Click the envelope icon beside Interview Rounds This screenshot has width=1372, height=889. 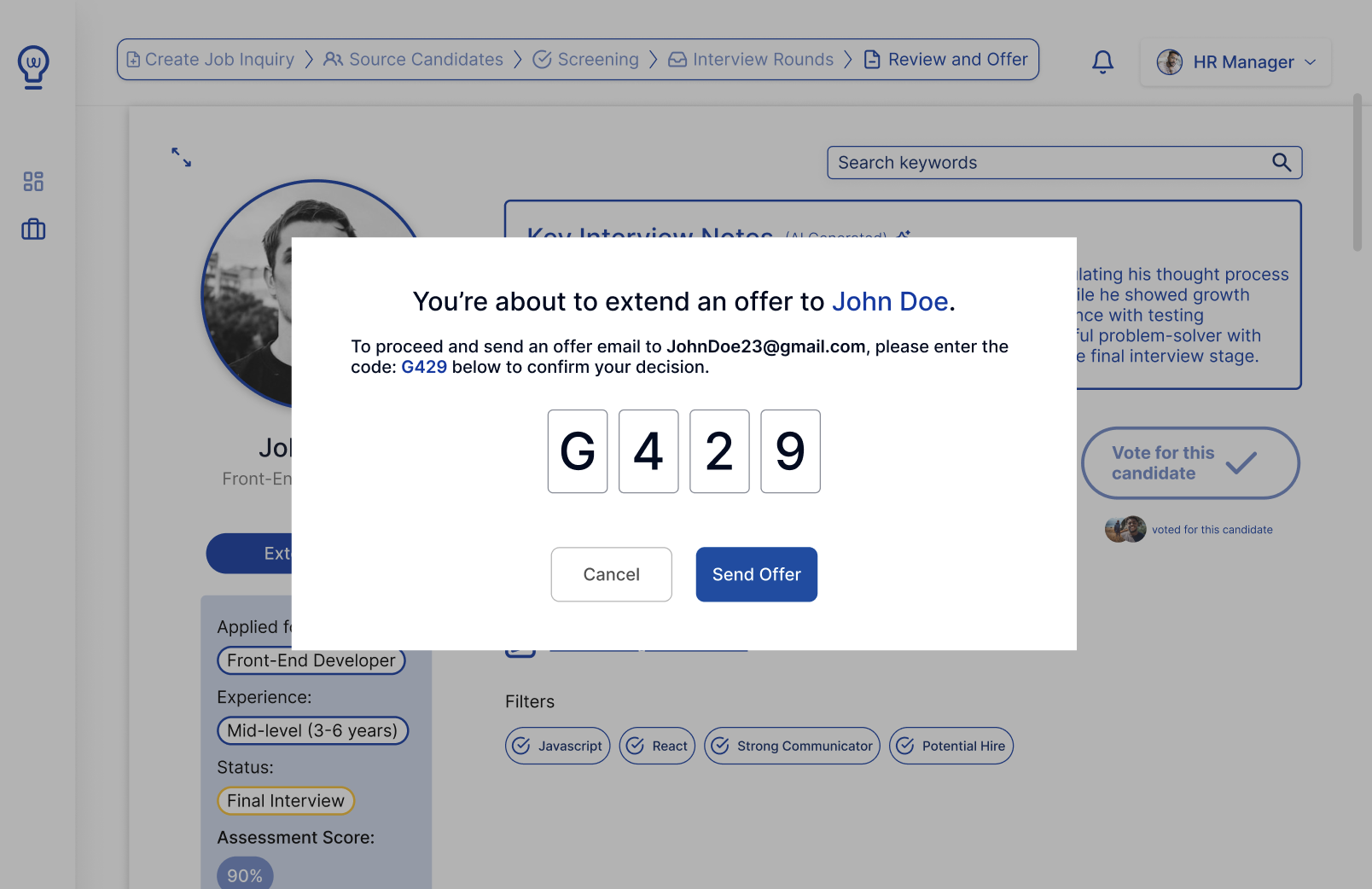(677, 59)
